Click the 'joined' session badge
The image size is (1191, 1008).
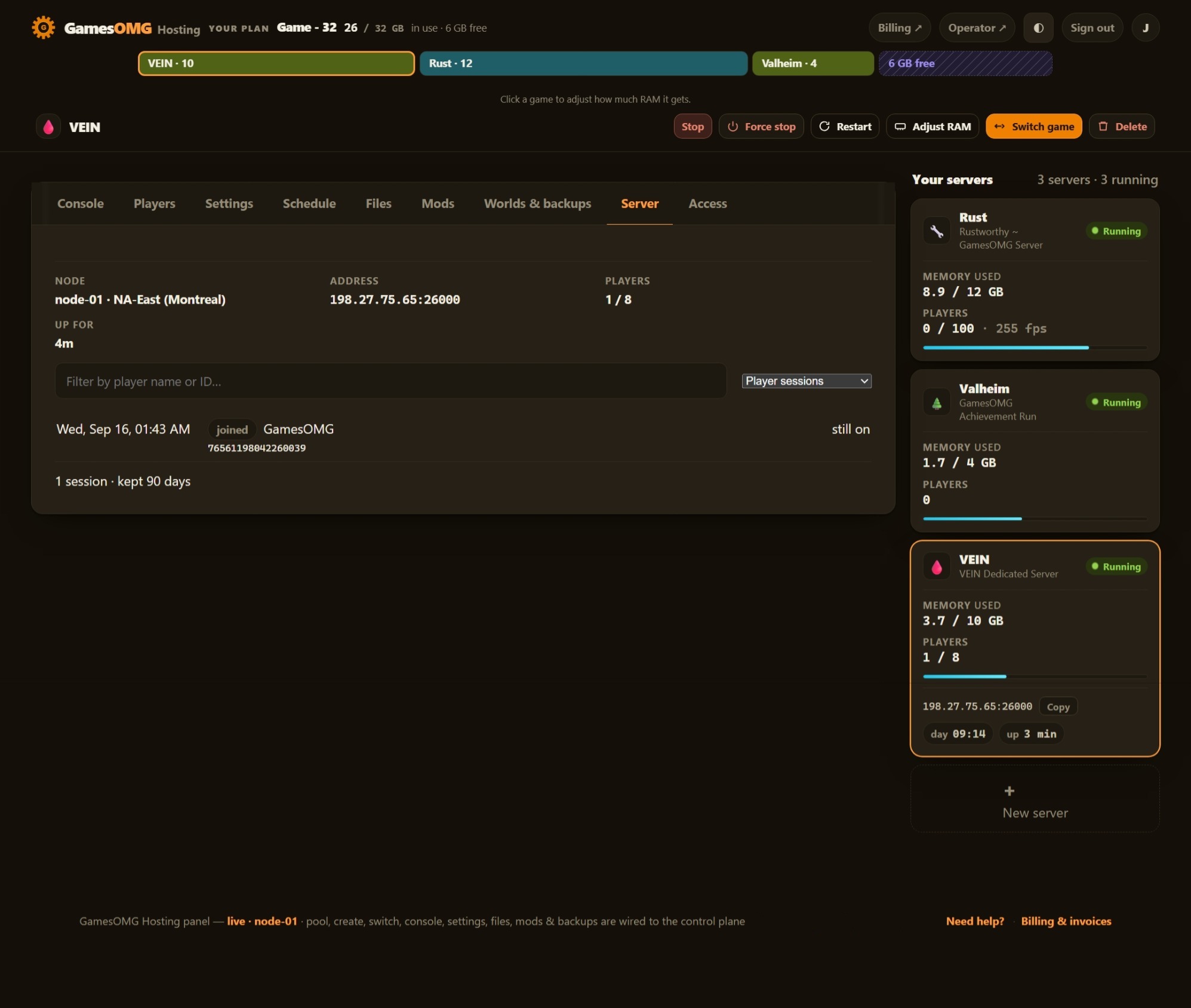(x=232, y=429)
